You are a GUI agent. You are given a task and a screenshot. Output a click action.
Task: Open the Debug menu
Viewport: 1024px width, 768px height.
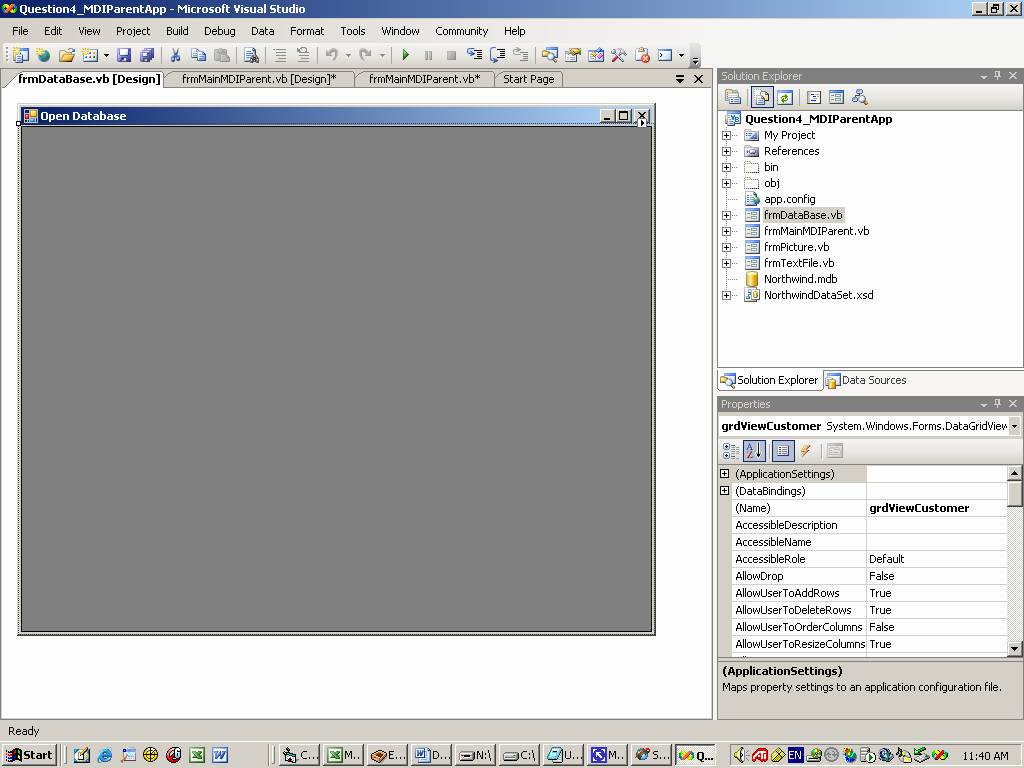[x=219, y=31]
